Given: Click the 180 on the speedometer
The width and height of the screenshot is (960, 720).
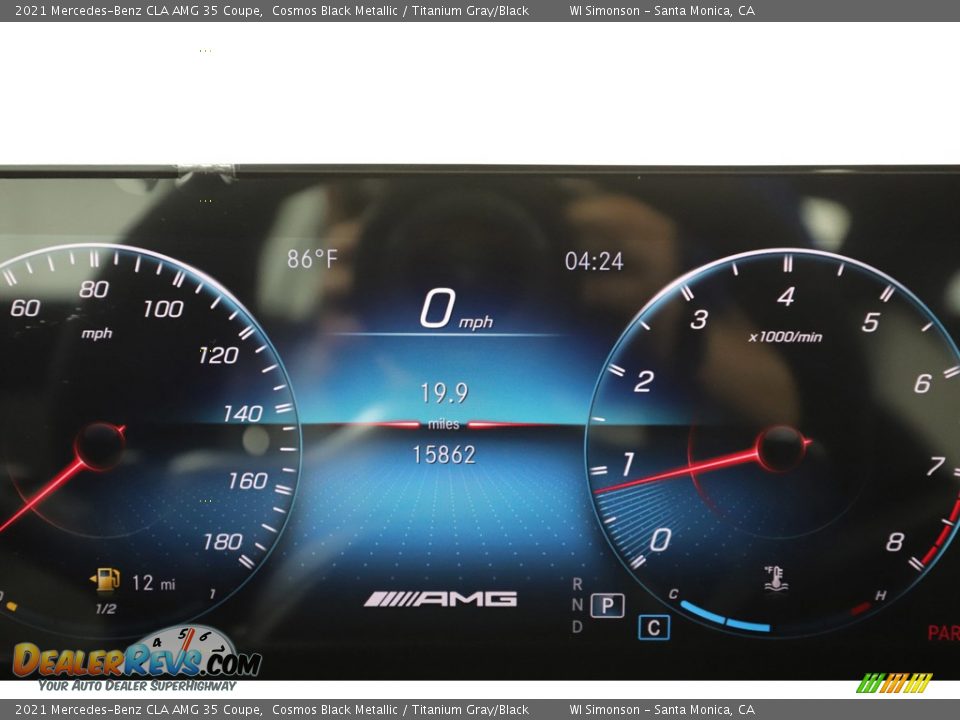Looking at the screenshot, I should (223, 542).
